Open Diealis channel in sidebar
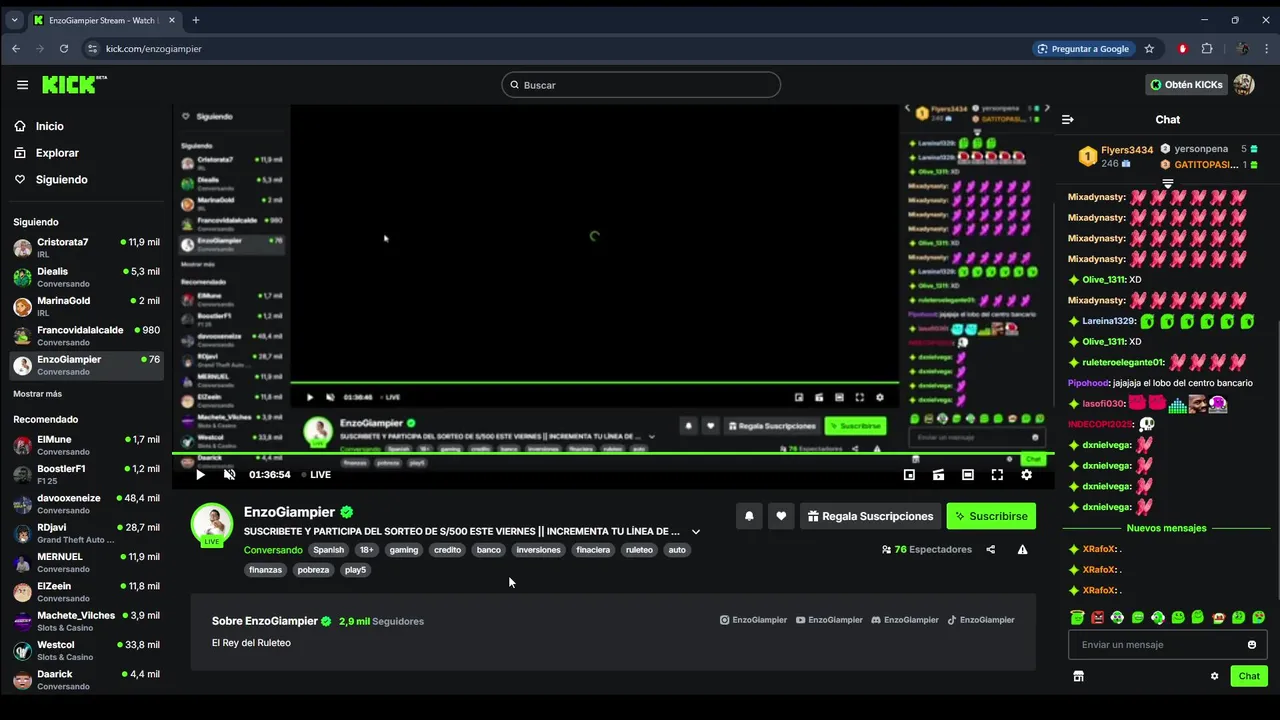1280x720 pixels. [x=86, y=277]
